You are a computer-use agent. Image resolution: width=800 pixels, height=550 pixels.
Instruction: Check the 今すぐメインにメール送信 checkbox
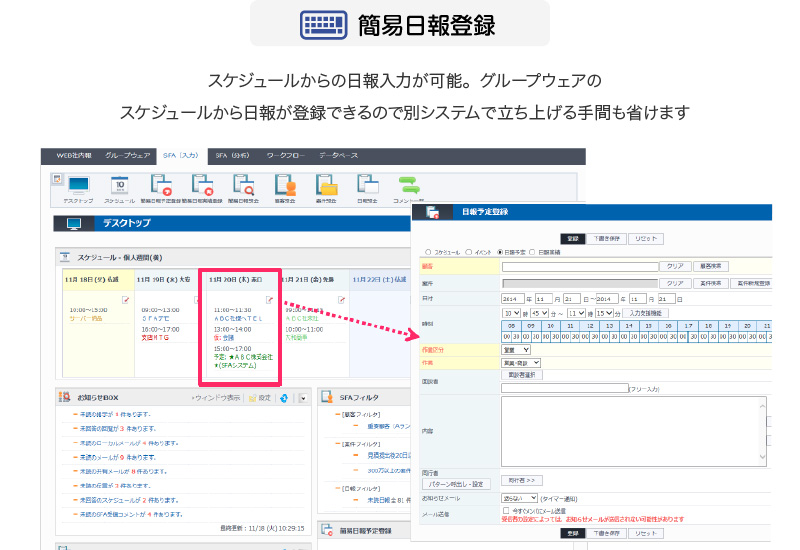coord(506,509)
